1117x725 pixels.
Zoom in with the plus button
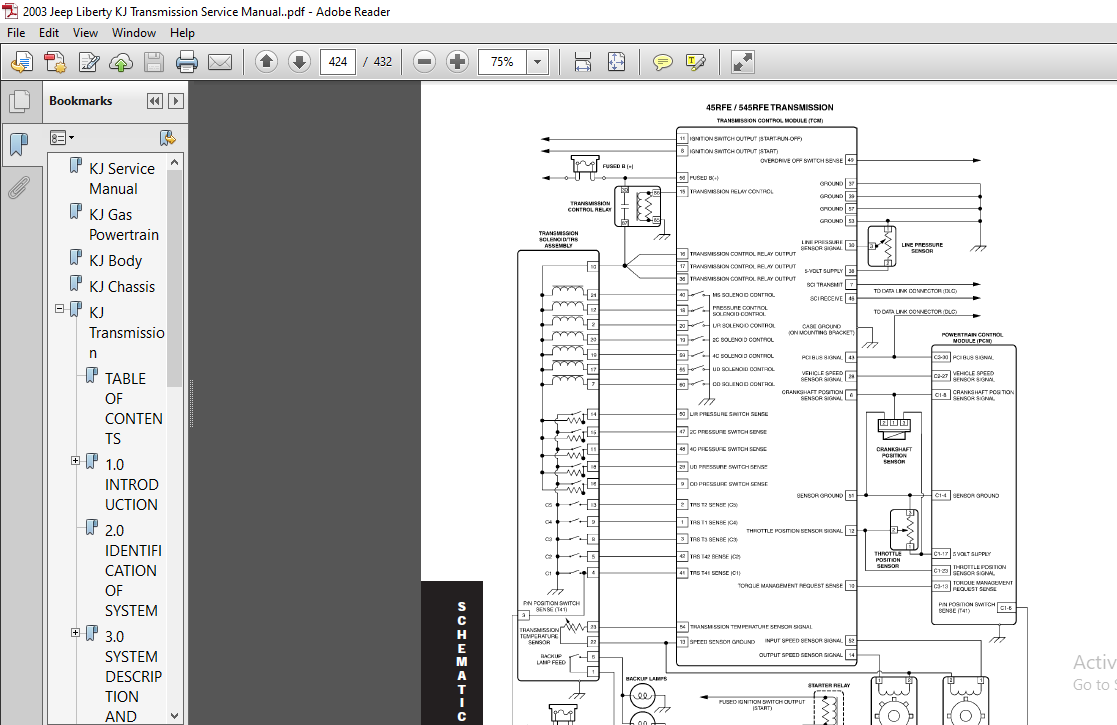point(457,62)
